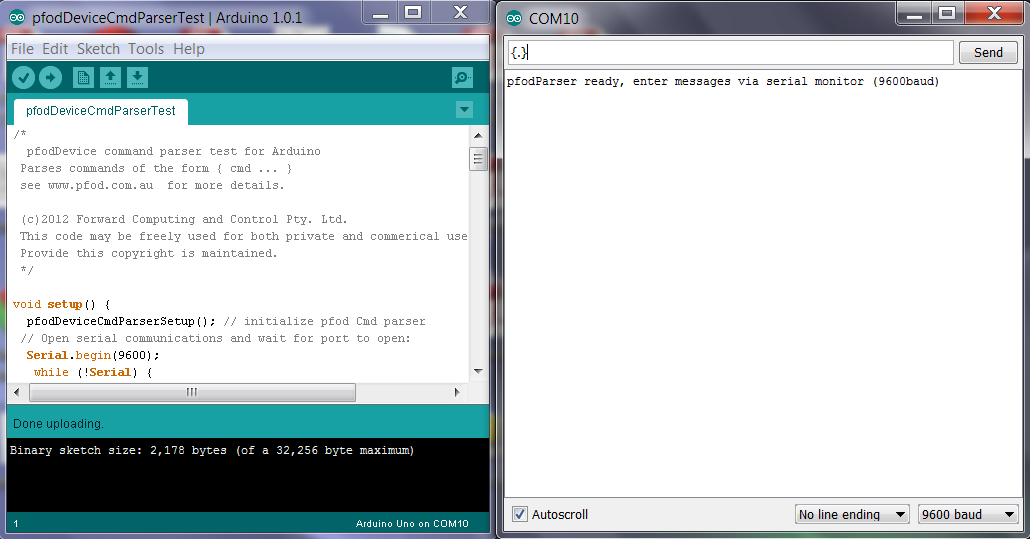Open the Sketch menu
Screen dimensions: 1030x539
(x=98, y=49)
